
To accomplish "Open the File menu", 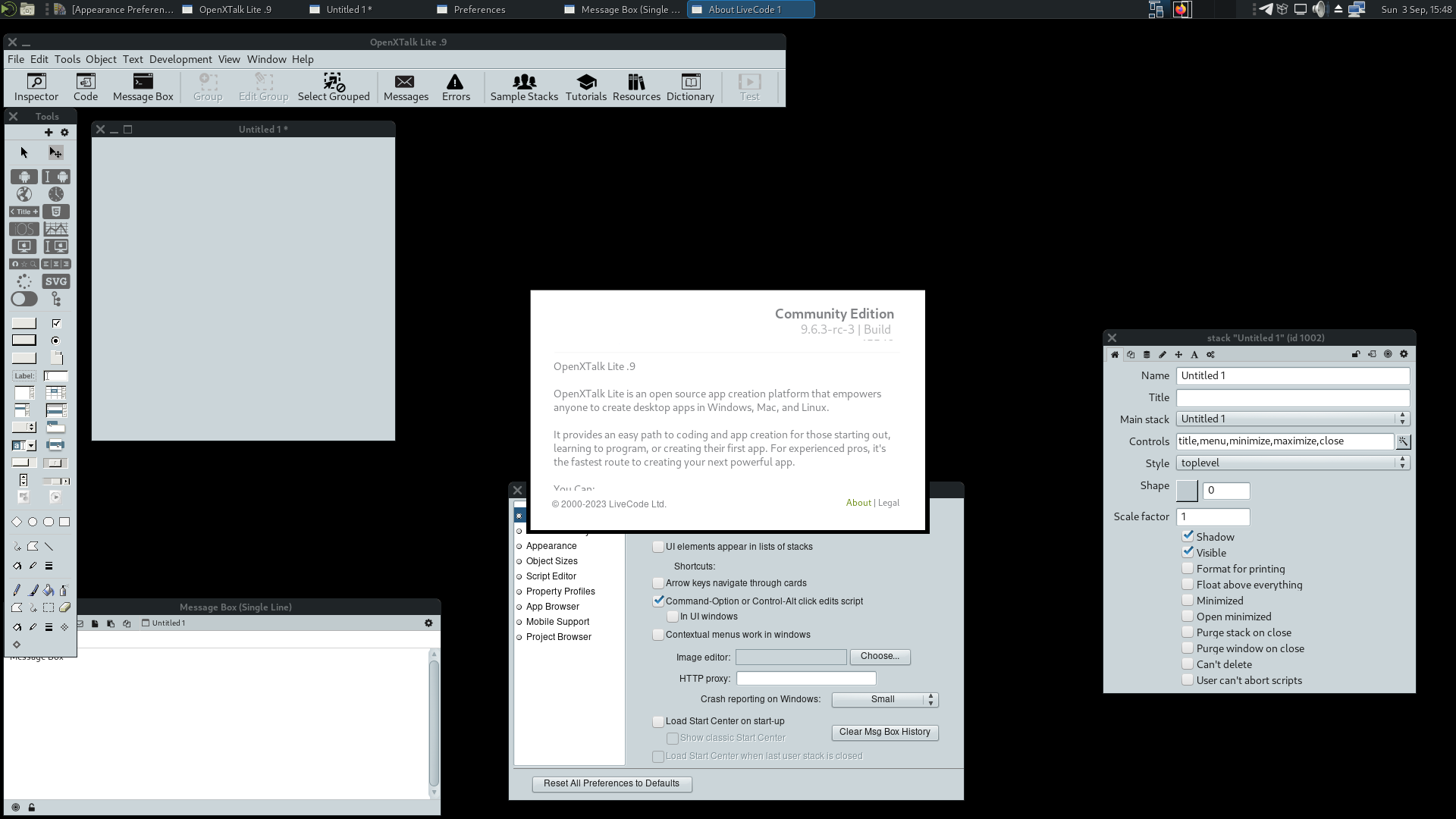I will pos(16,59).
